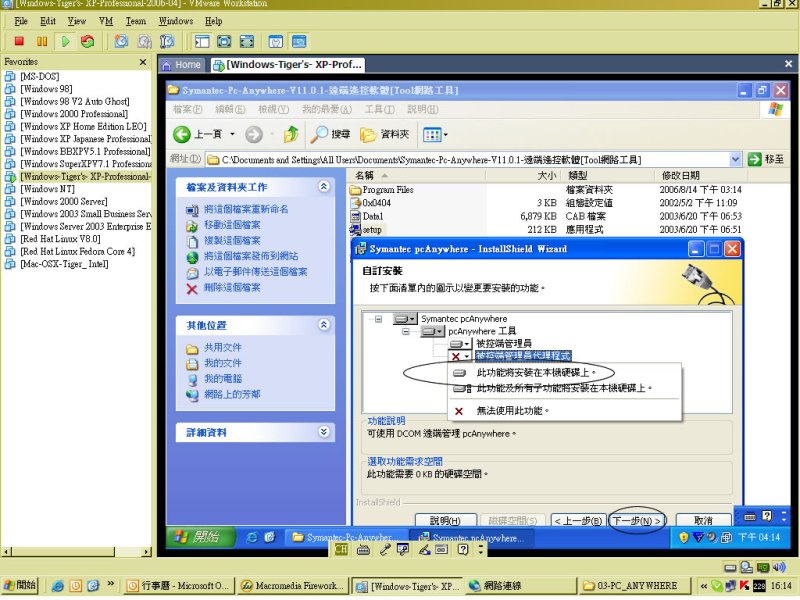The image size is (800, 600).
Task: Collapse the 檔案及資料夾工作 panel chevron
Action: [323, 187]
